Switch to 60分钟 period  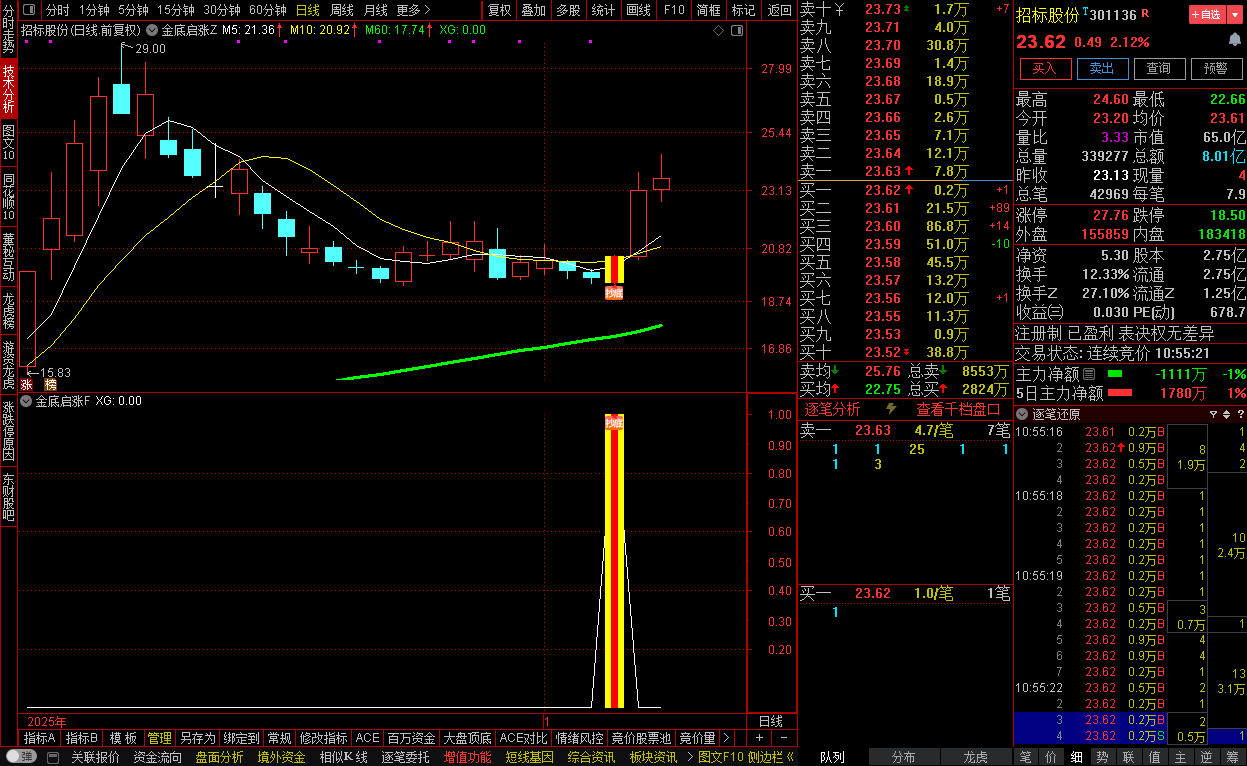[267, 10]
